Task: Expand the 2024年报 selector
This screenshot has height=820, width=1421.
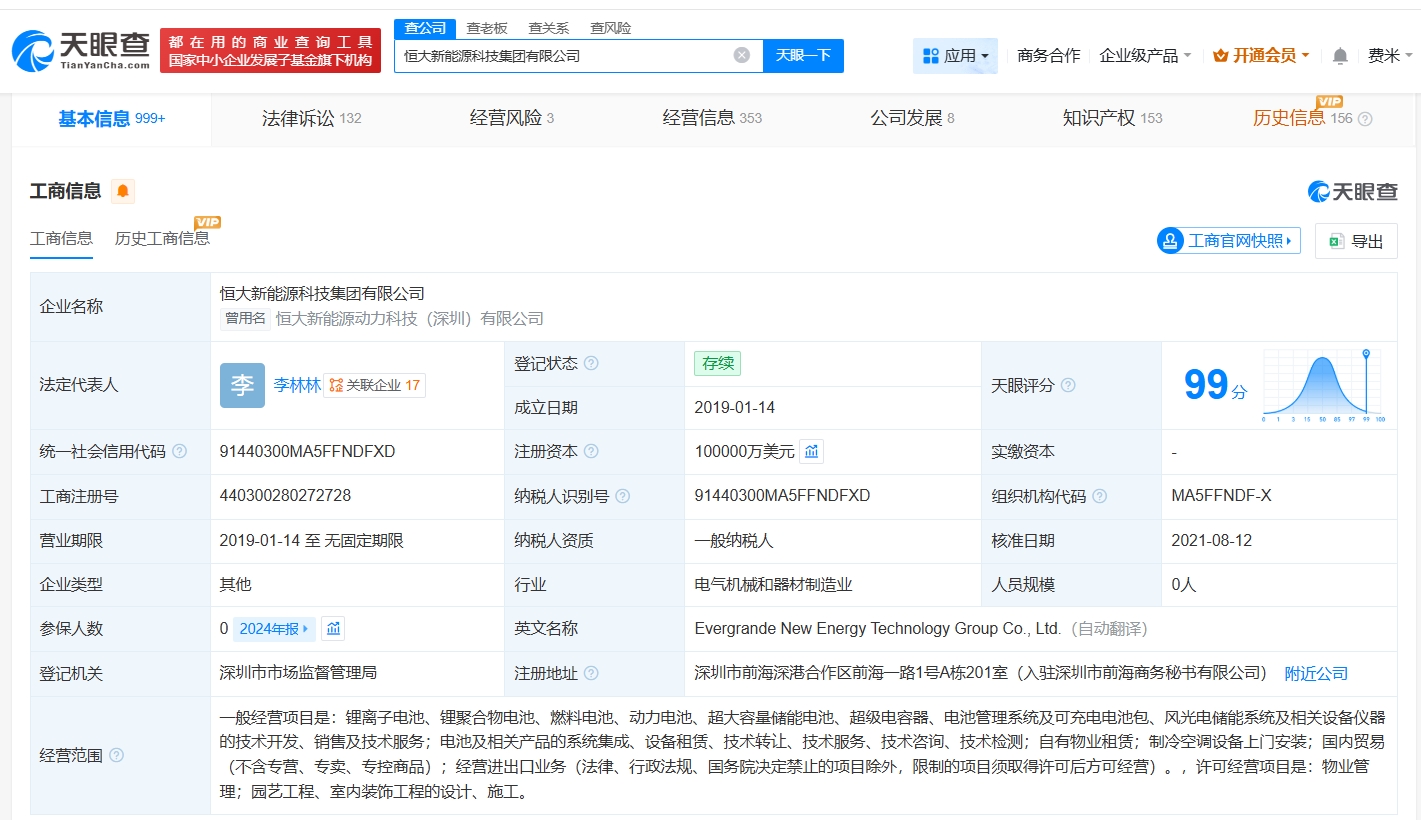Action: point(275,629)
